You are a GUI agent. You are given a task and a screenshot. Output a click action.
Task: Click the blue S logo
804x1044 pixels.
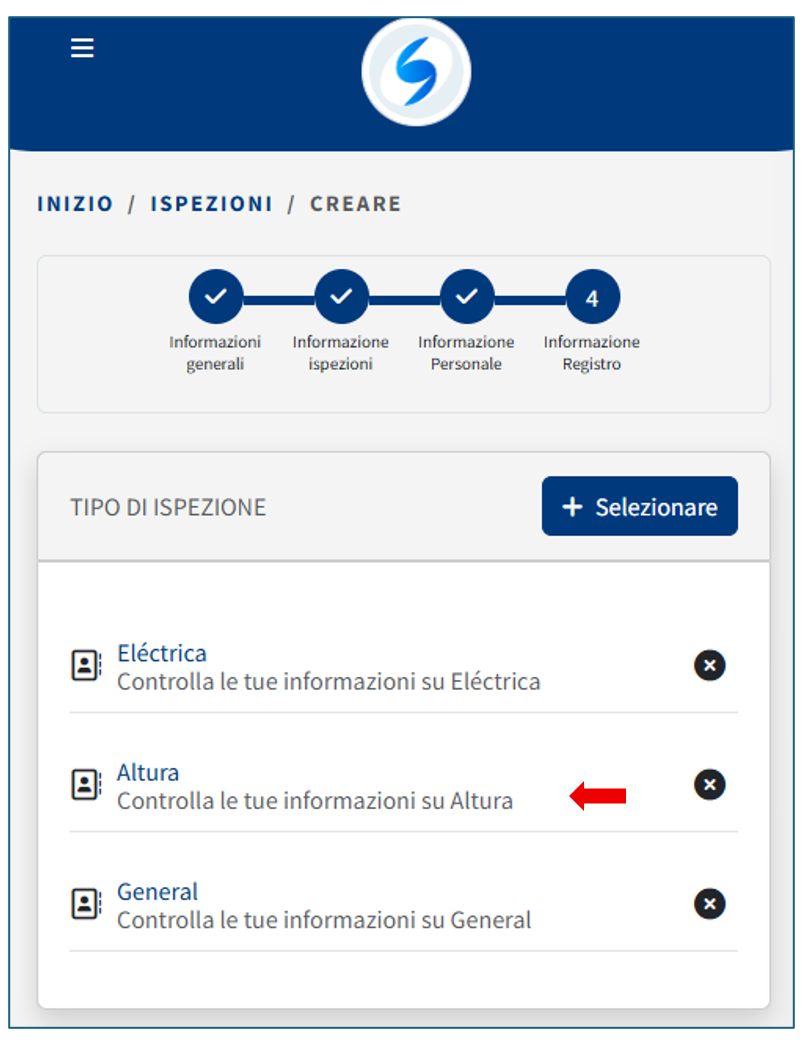point(416,72)
